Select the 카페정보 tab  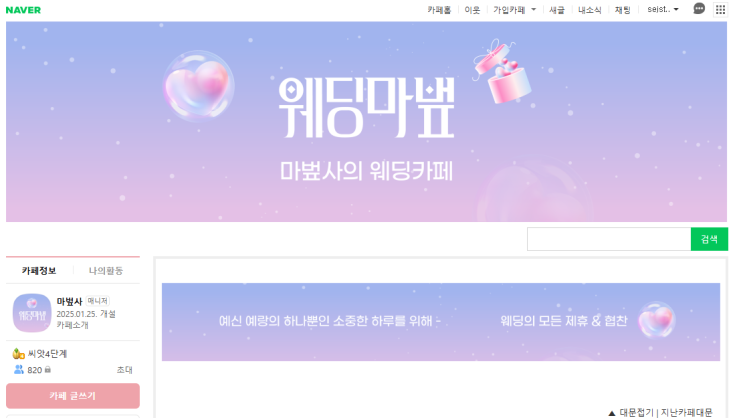39,271
